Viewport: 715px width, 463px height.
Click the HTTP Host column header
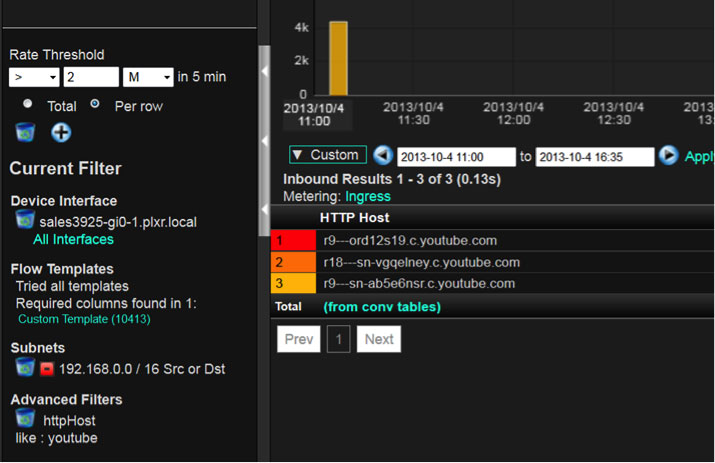click(x=355, y=218)
